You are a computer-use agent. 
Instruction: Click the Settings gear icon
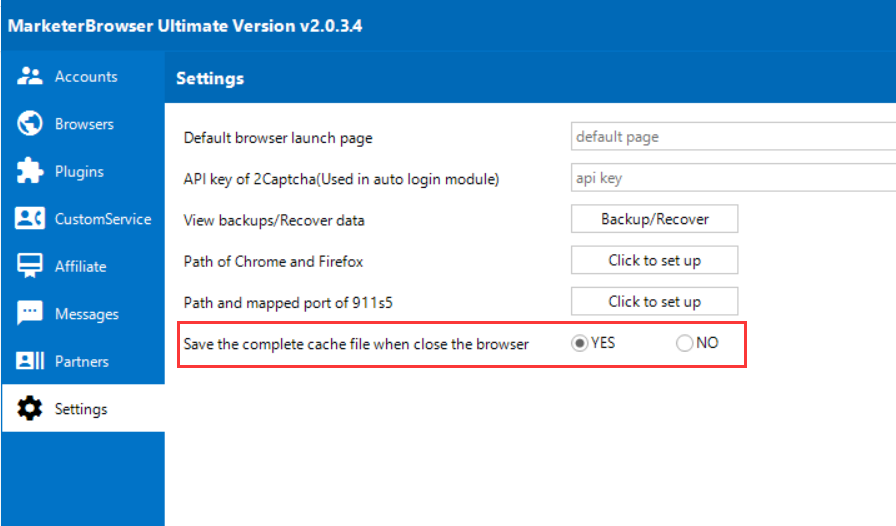[x=30, y=409]
